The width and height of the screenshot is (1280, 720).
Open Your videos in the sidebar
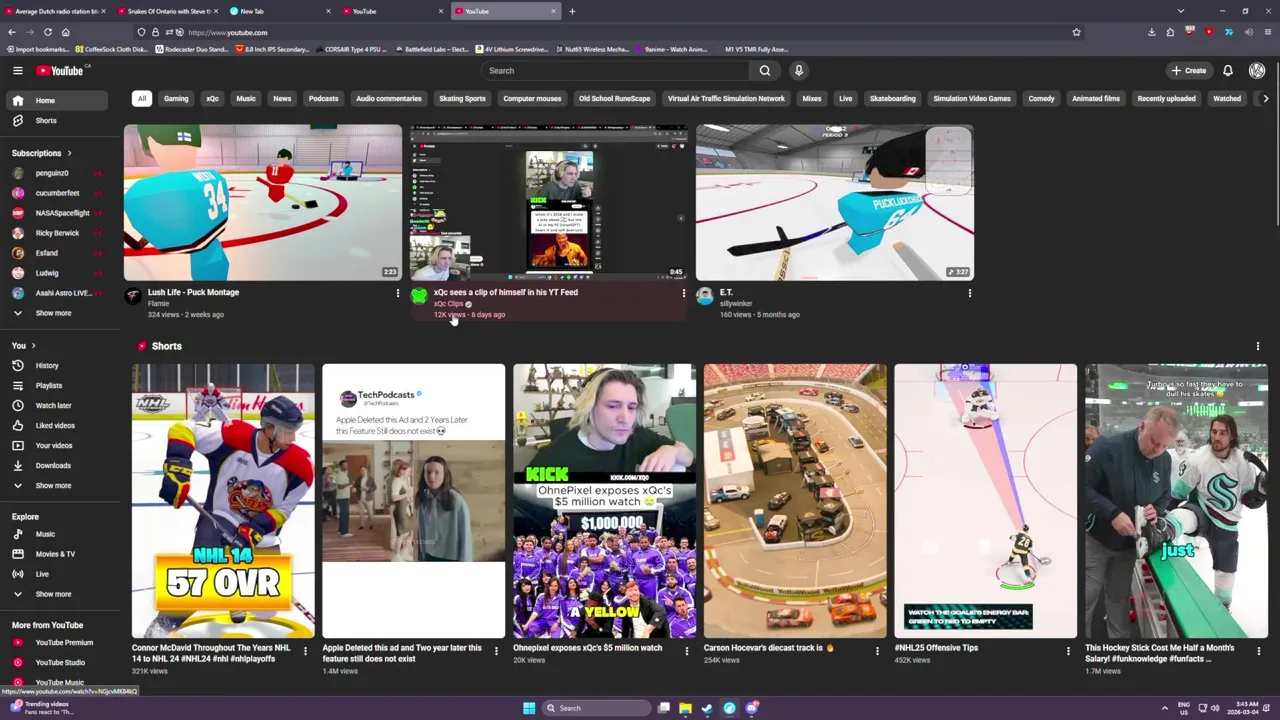(x=58, y=445)
